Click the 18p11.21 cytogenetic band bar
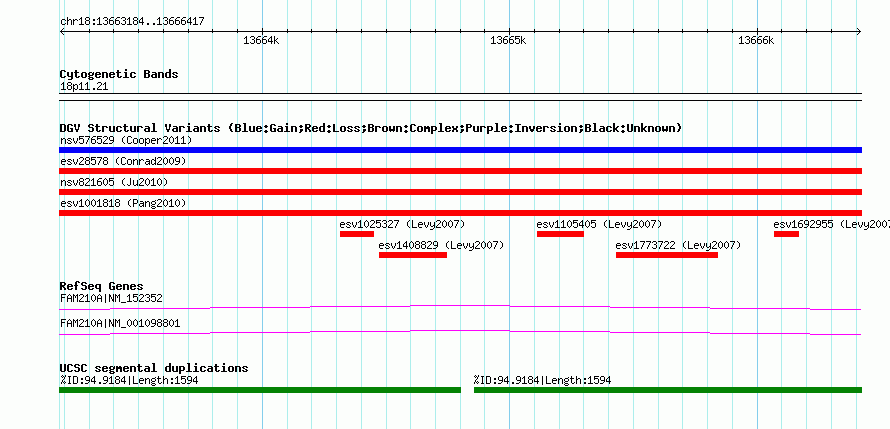This screenshot has height=429, width=890. point(460,97)
